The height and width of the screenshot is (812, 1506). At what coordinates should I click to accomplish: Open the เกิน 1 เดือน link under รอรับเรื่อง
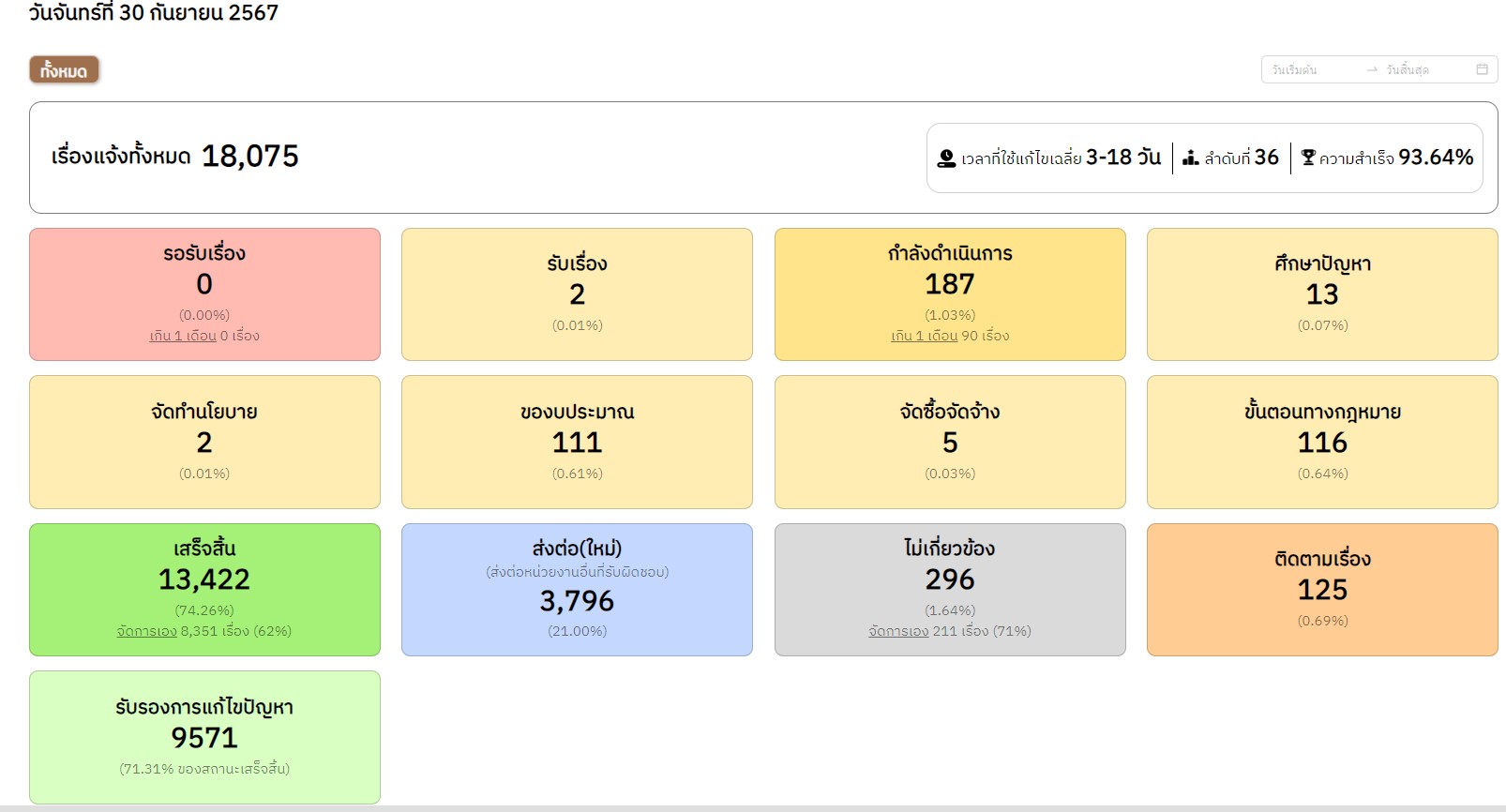pyautogui.click(x=183, y=336)
